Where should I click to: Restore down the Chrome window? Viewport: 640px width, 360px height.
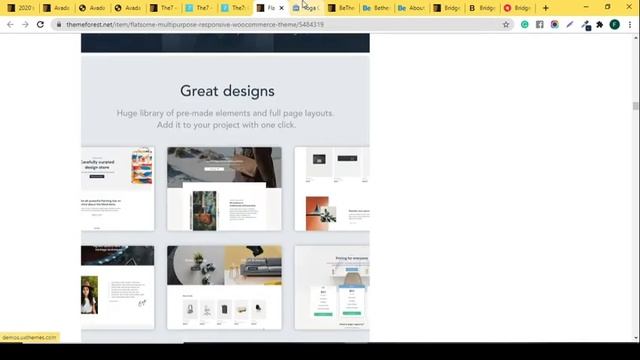607,7
